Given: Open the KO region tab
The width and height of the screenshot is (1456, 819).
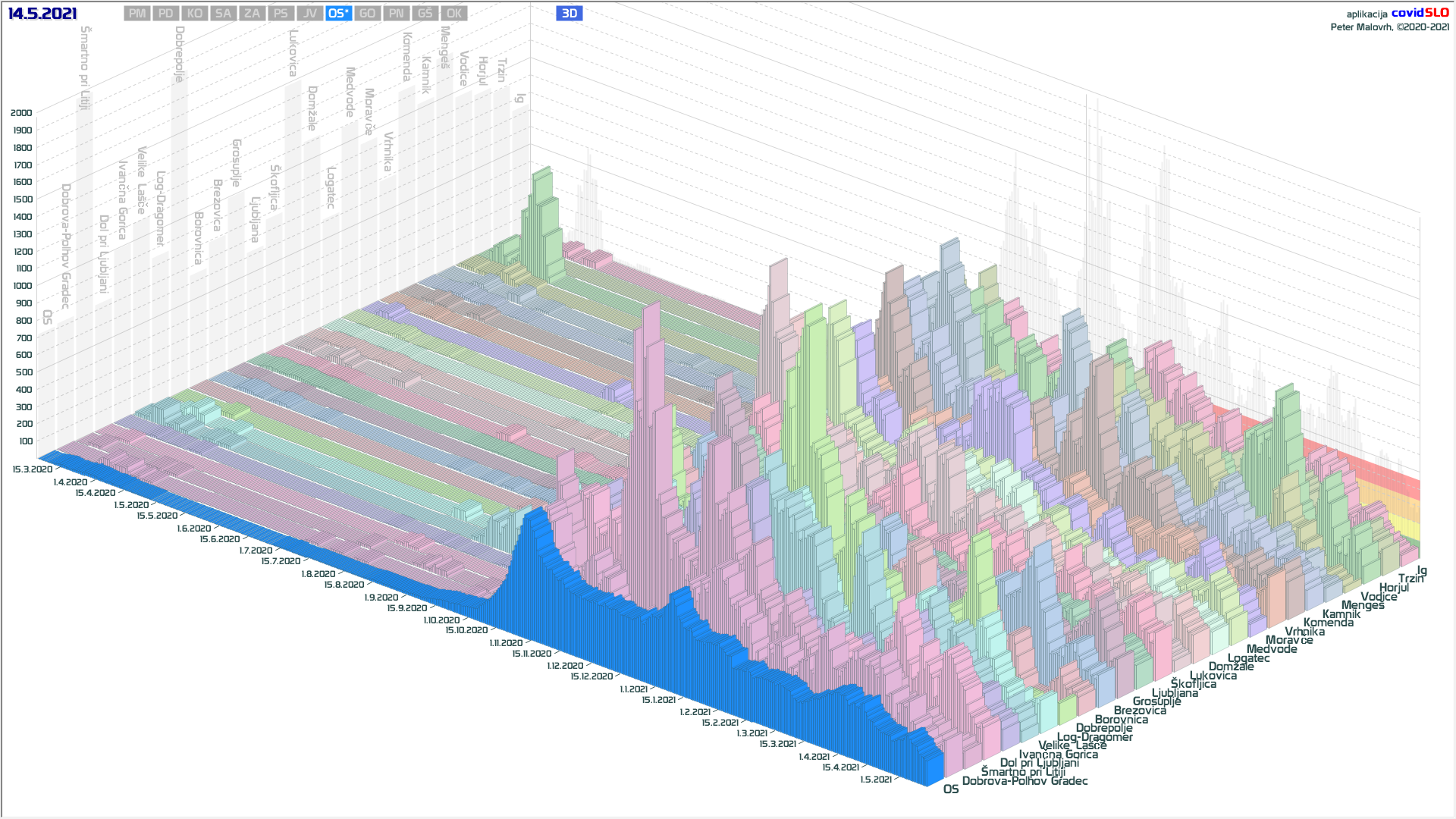Looking at the screenshot, I should point(195,14).
